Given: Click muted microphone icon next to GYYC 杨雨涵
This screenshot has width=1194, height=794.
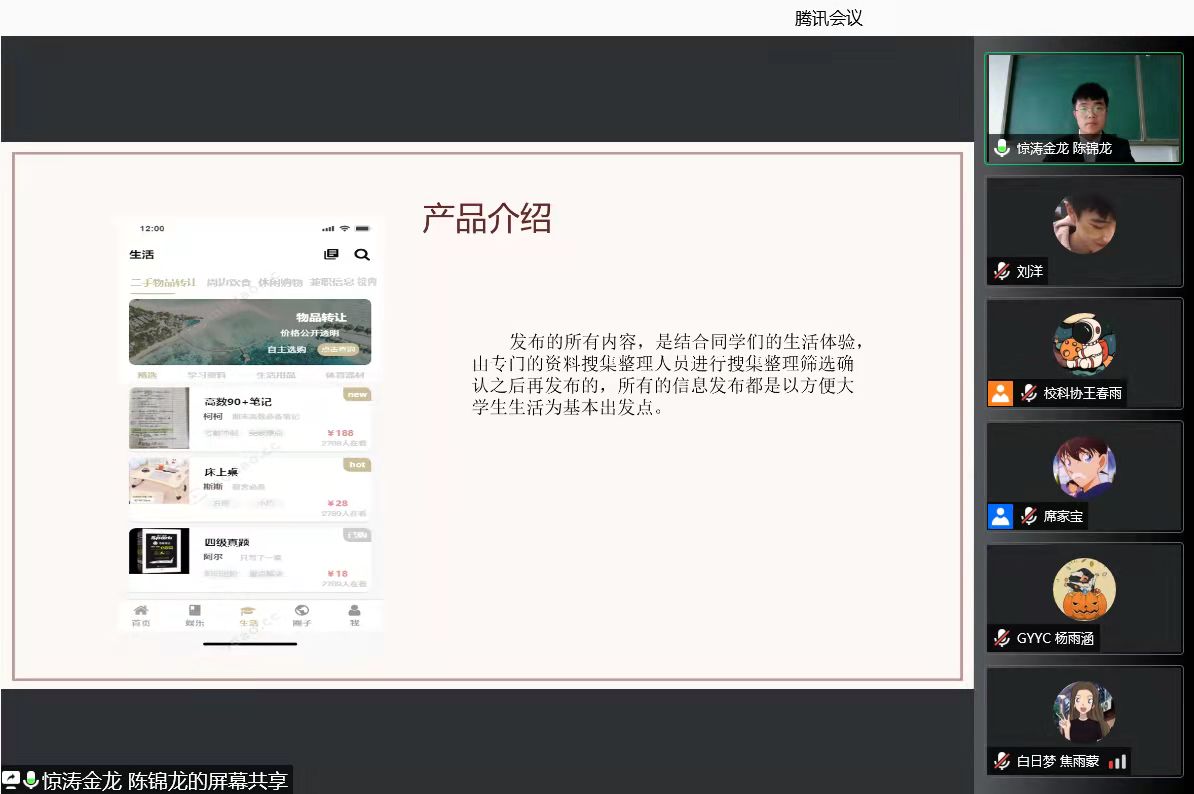Looking at the screenshot, I should click(1002, 638).
